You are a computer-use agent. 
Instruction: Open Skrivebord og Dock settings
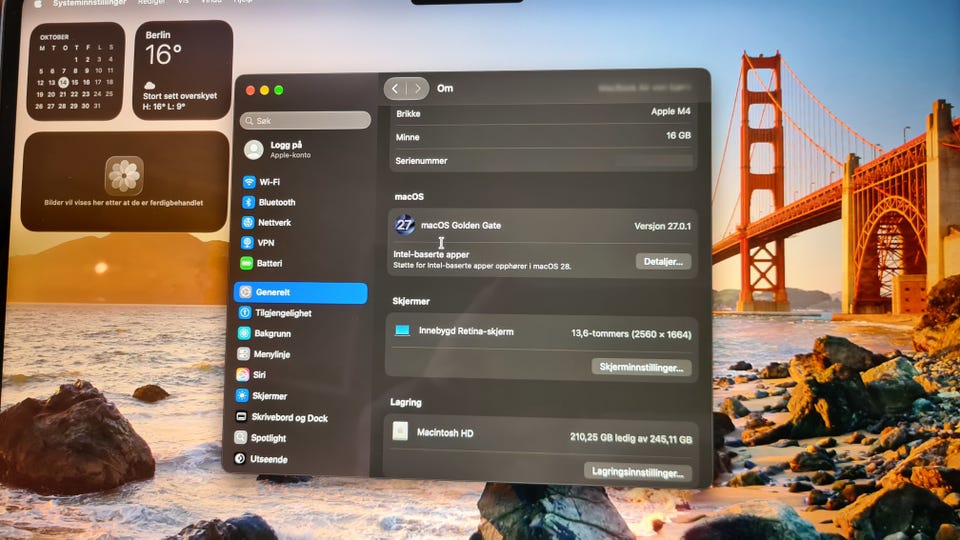point(282,418)
